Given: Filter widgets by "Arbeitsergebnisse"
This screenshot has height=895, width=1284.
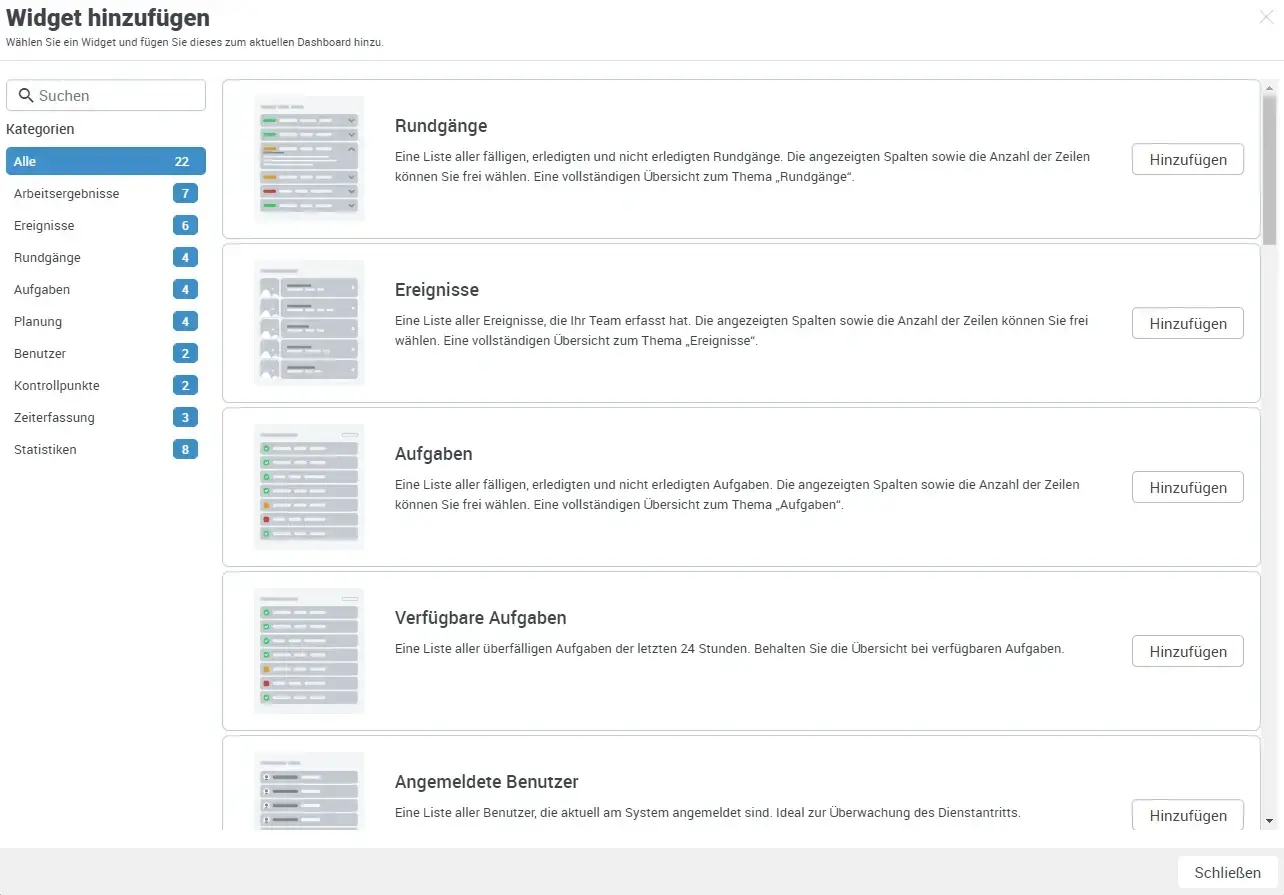Looking at the screenshot, I should 105,193.
